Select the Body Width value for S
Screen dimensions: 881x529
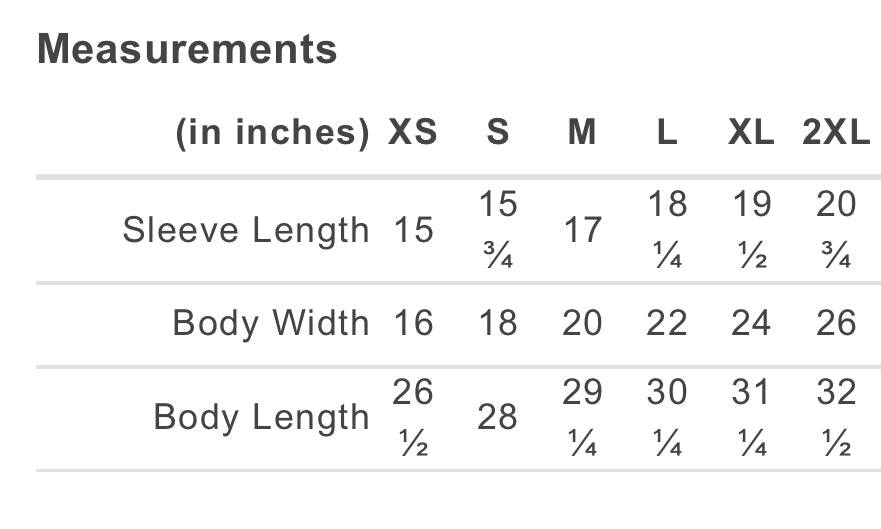[498, 323]
